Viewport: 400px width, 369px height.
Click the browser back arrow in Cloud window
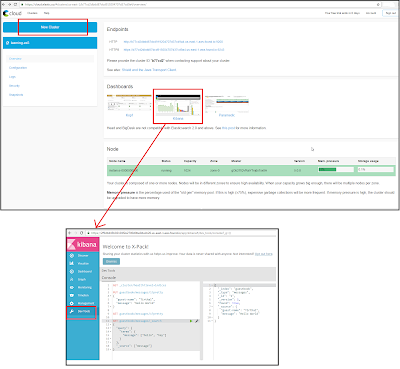pyautogui.click(x=3, y=4)
